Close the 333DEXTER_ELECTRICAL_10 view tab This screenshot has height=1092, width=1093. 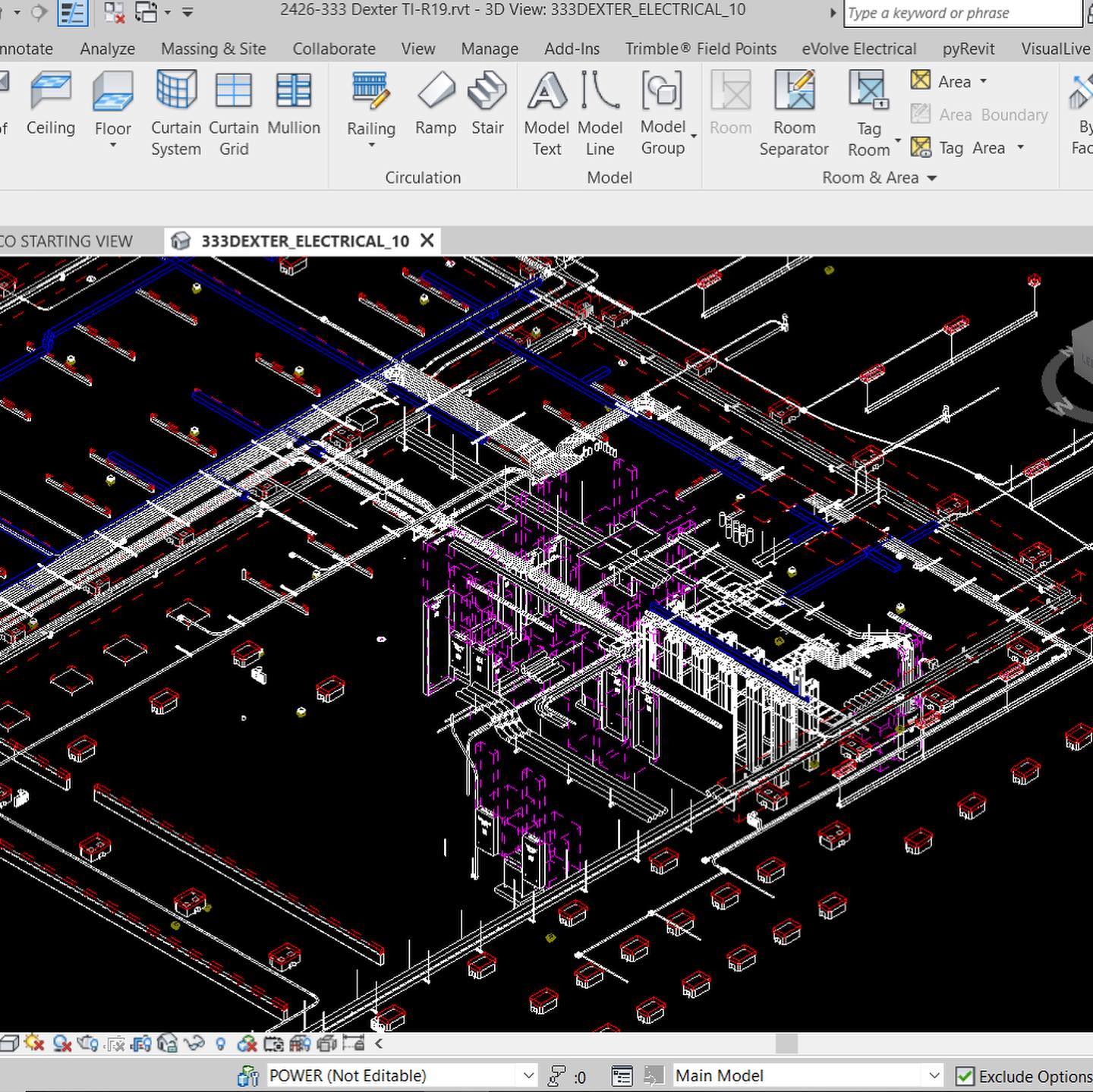pos(427,241)
